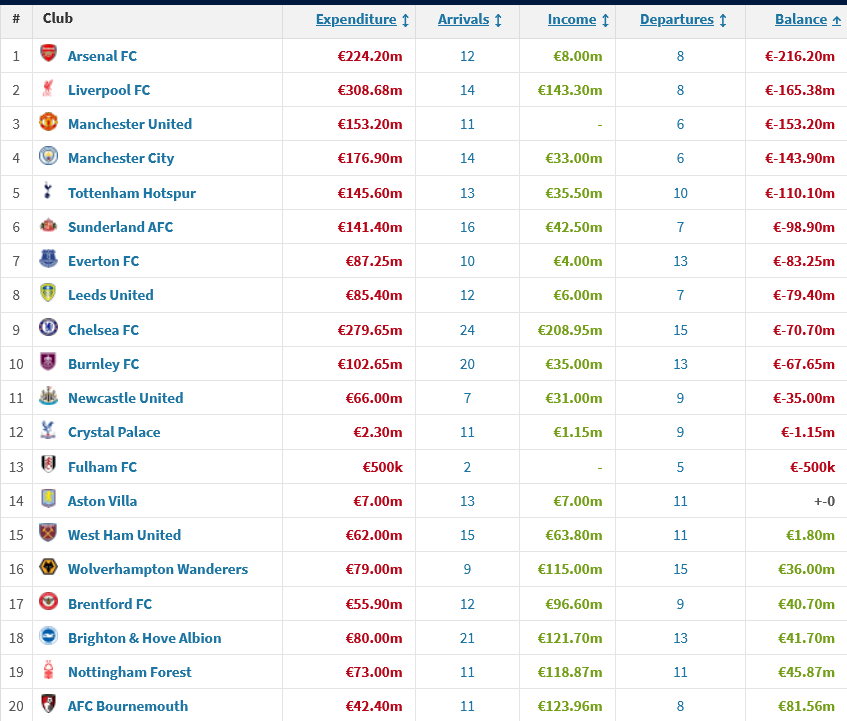The width and height of the screenshot is (847, 721).
Task: Open the Newcastle United club link
Action: point(125,398)
